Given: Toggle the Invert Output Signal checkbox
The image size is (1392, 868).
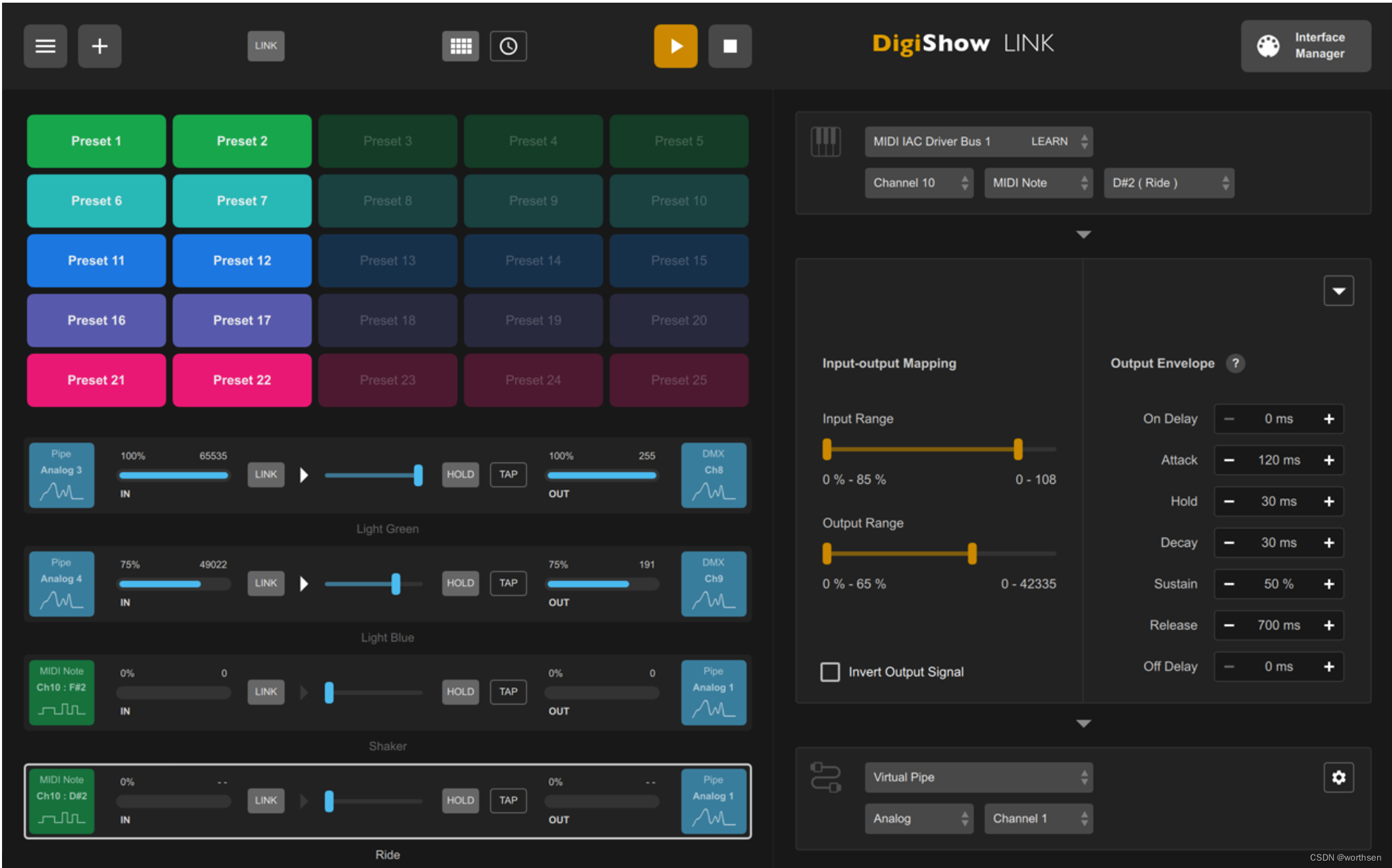Looking at the screenshot, I should click(828, 670).
